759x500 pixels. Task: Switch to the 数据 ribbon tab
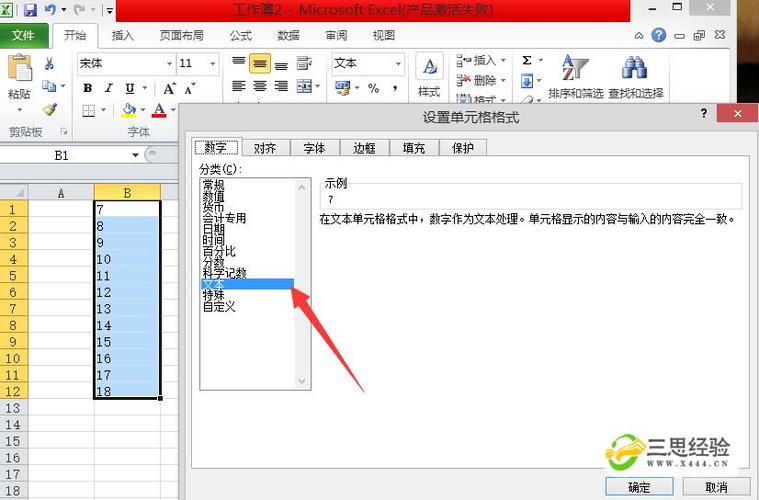click(x=288, y=35)
